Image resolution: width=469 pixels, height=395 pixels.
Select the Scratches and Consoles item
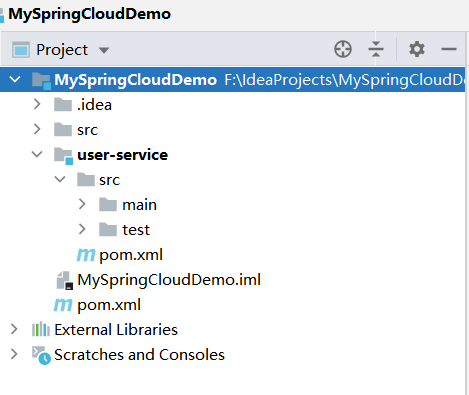click(139, 355)
